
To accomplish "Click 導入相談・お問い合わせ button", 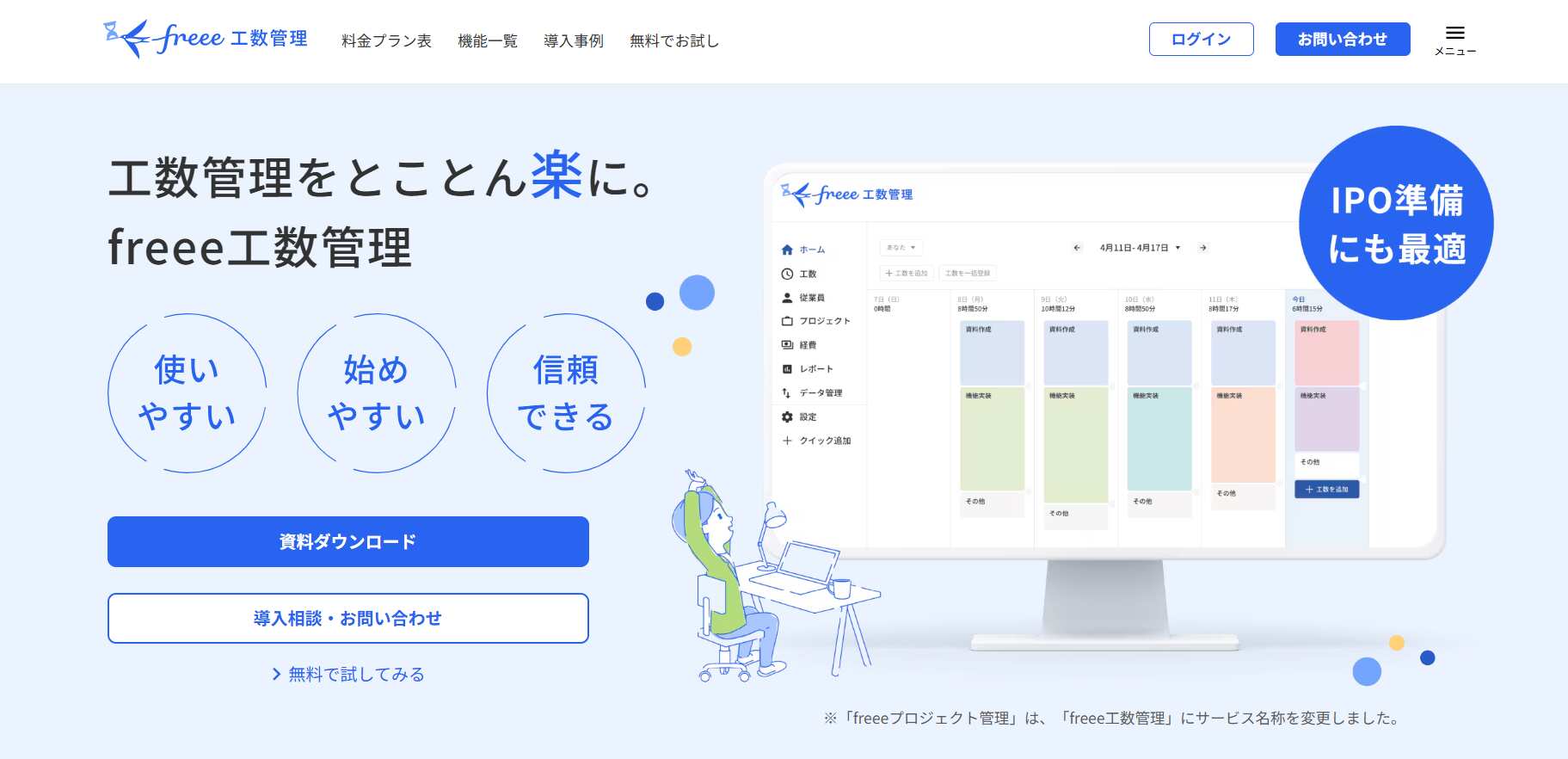I will pos(348,618).
